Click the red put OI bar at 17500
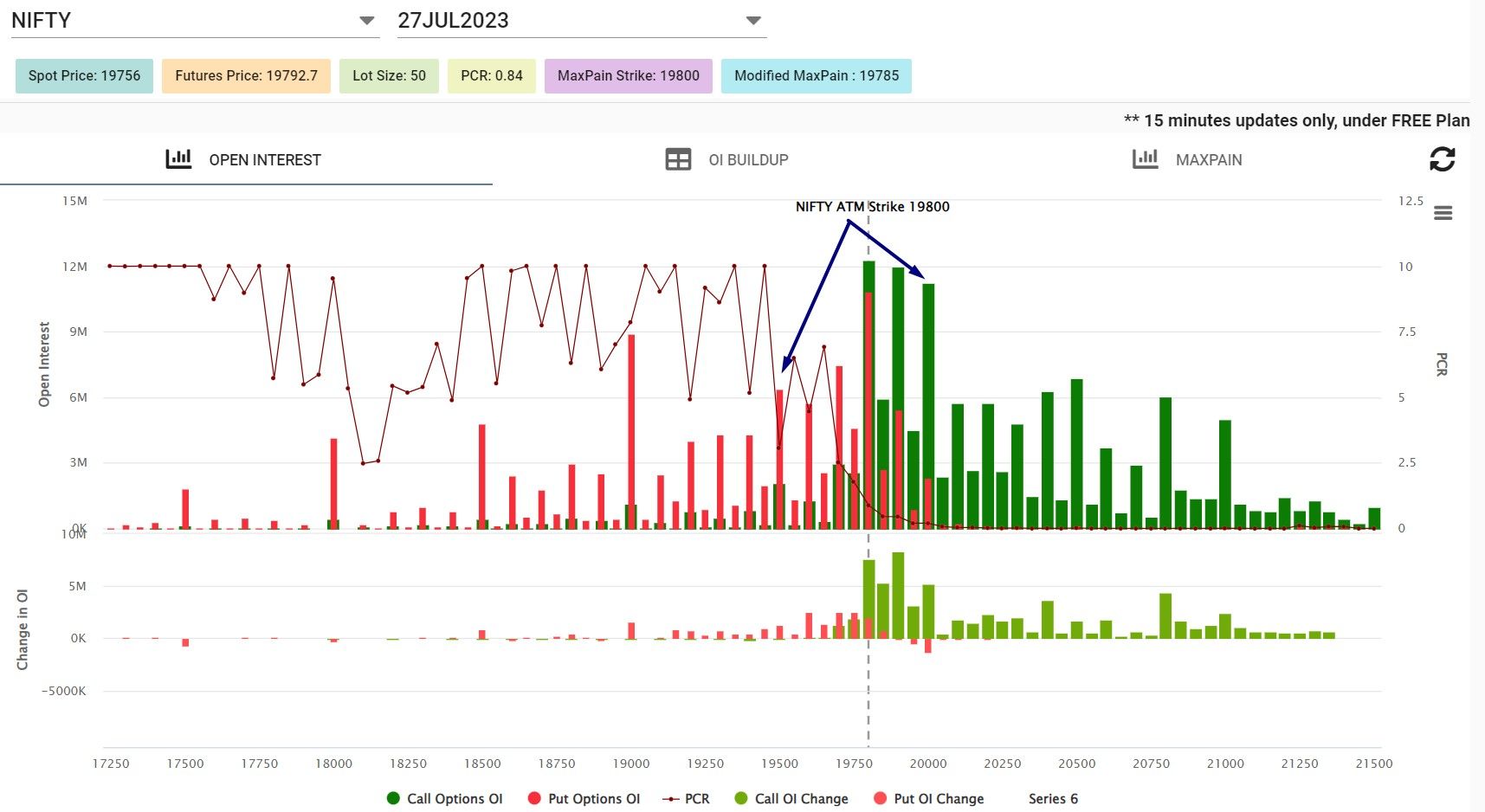Screen dimensions: 1485x812 tap(185, 509)
